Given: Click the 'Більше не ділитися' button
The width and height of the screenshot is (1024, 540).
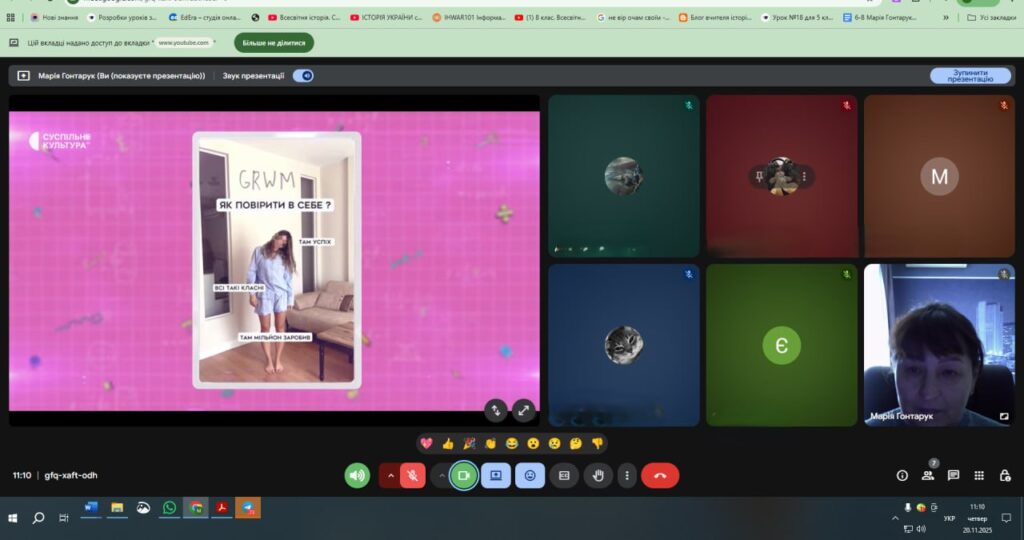Looking at the screenshot, I should [x=273, y=43].
